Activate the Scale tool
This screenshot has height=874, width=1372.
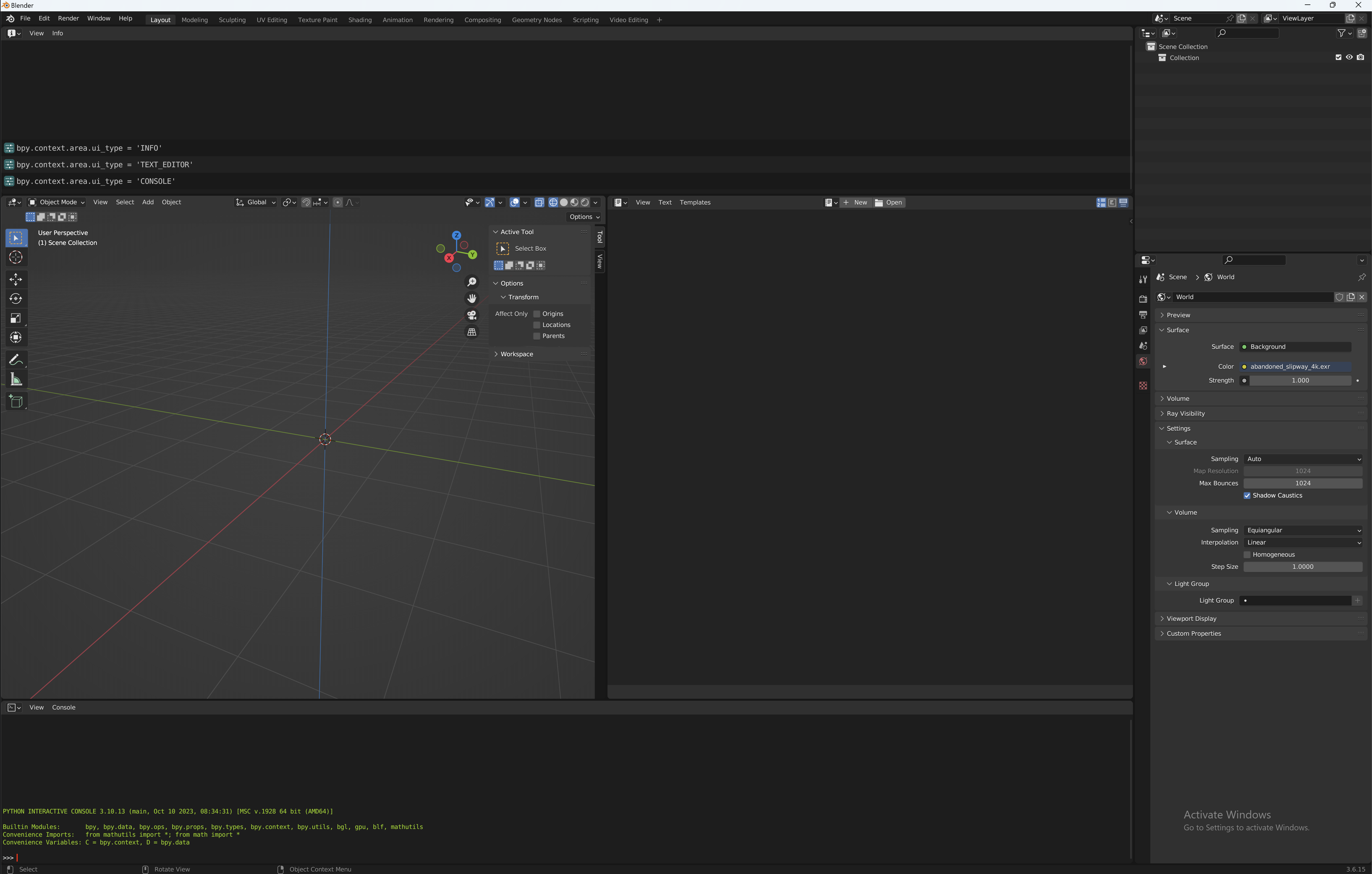point(16,318)
